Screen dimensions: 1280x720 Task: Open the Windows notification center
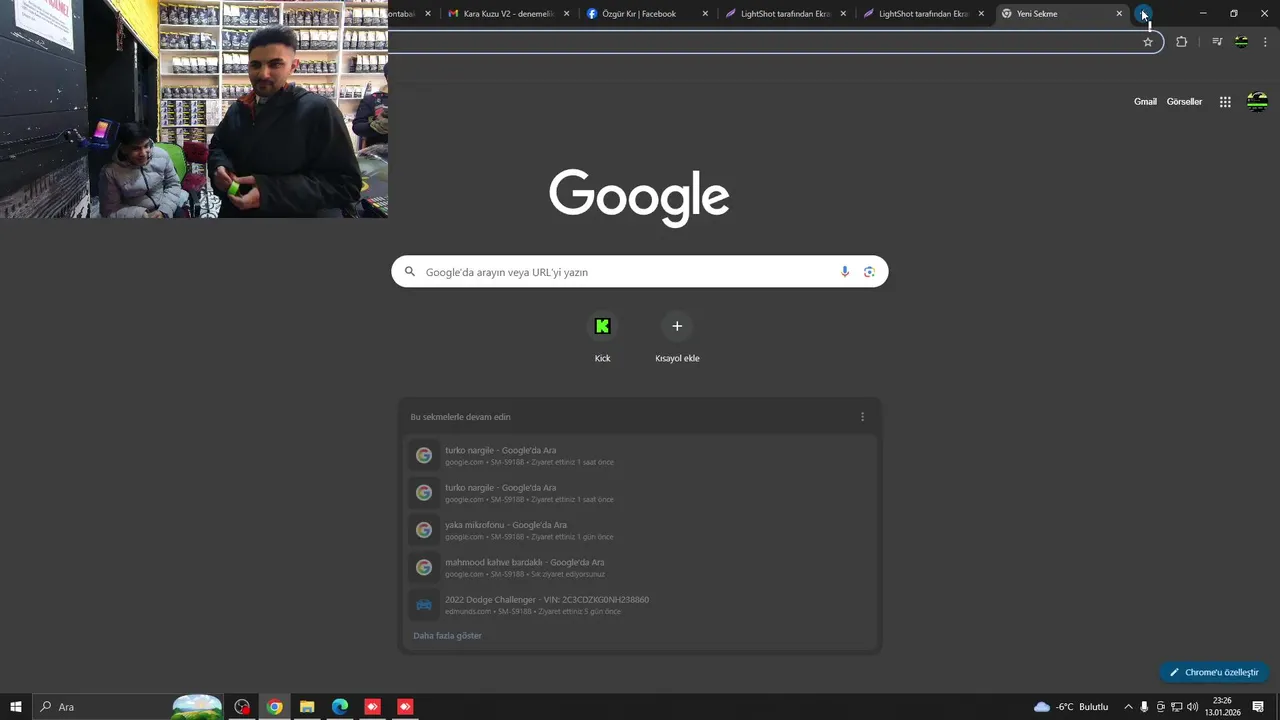(1258, 707)
